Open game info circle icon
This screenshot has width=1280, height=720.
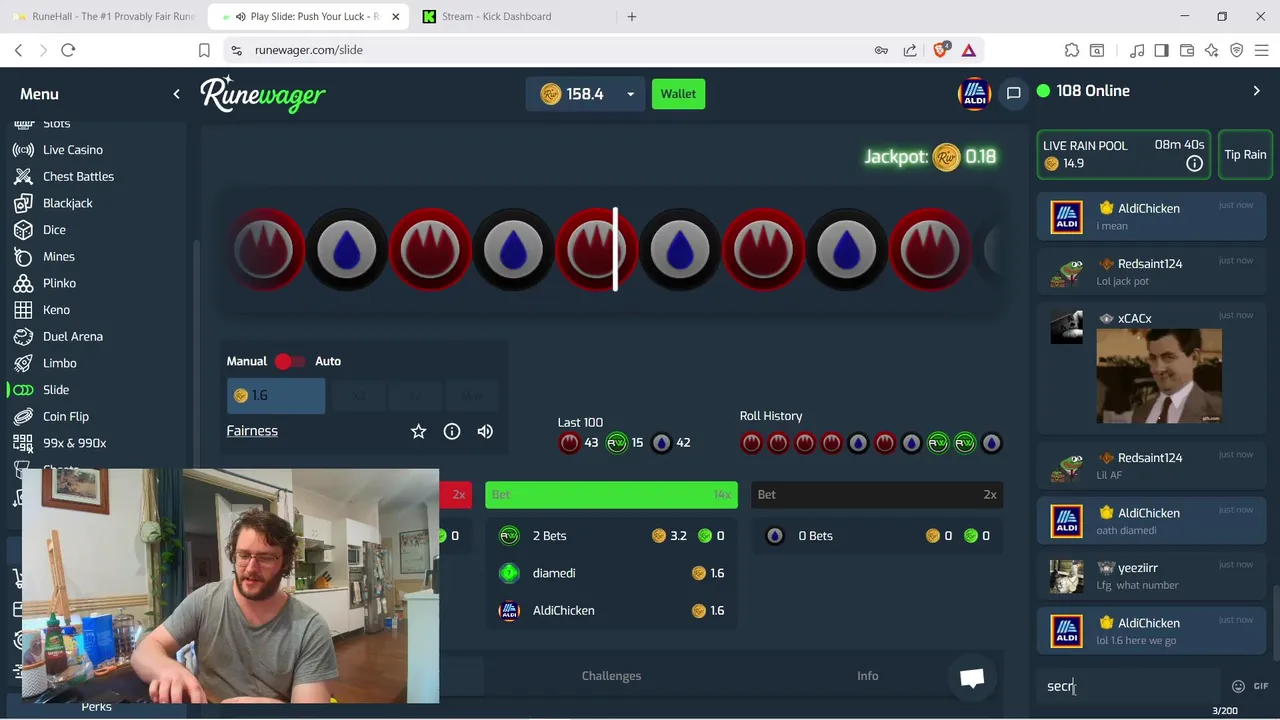(x=452, y=431)
